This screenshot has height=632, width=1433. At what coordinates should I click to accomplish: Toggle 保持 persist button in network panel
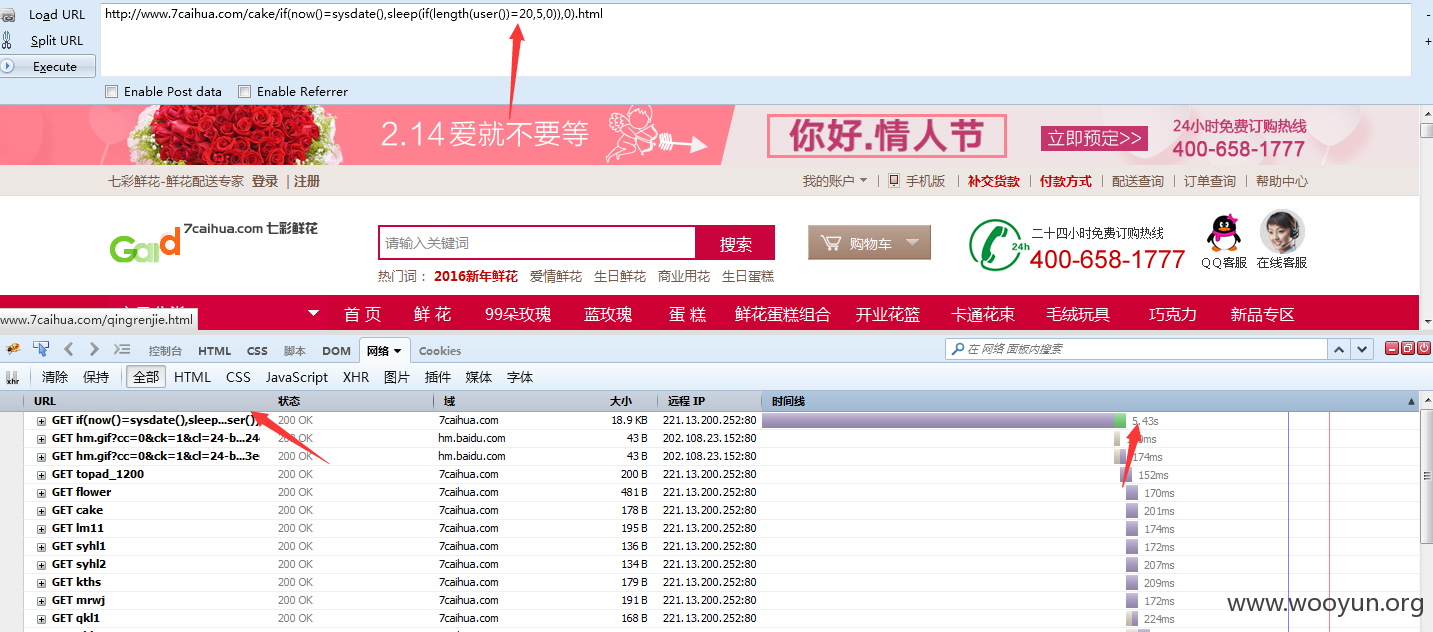pyautogui.click(x=96, y=377)
